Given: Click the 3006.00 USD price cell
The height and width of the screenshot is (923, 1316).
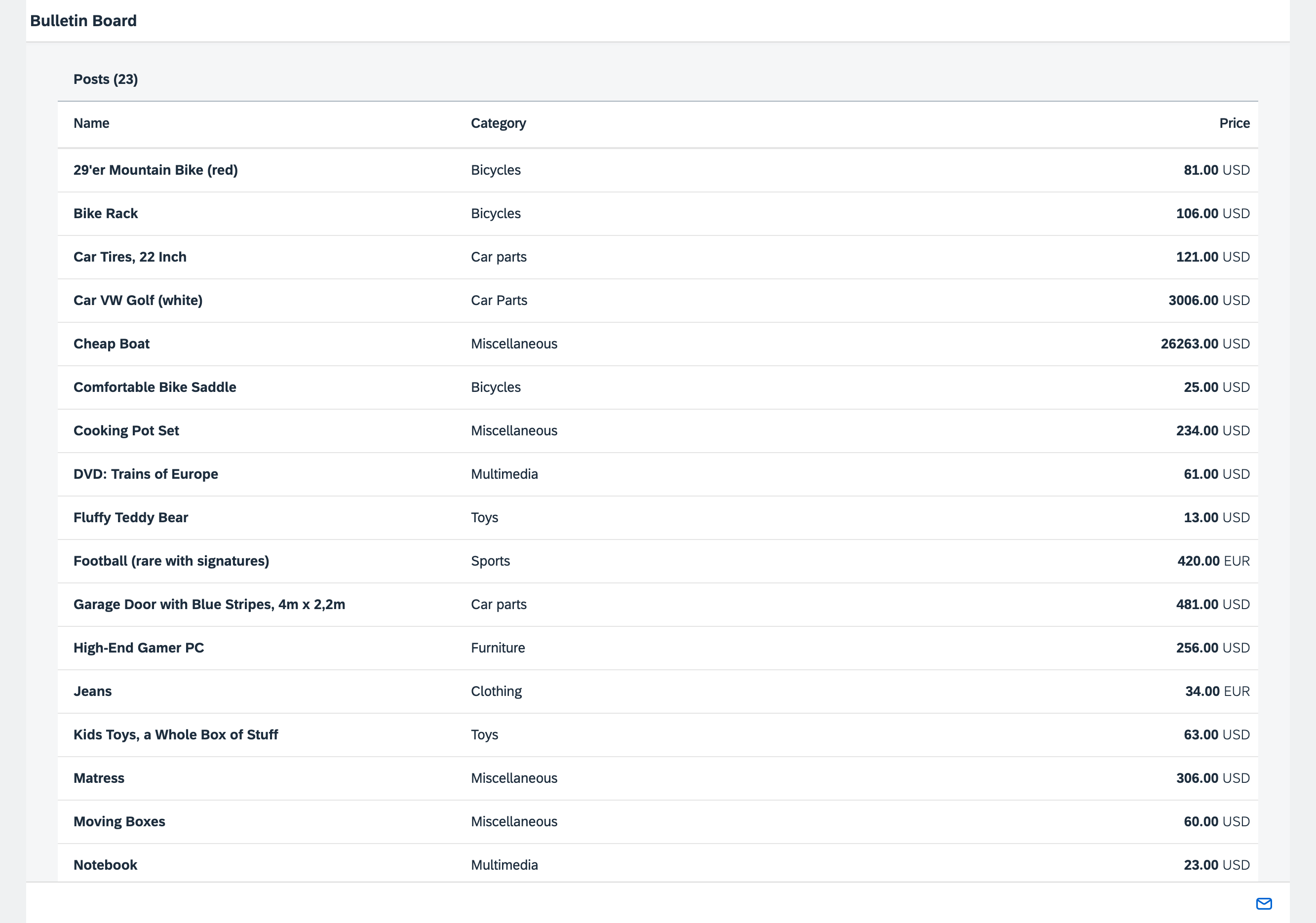Looking at the screenshot, I should pos(1209,301).
